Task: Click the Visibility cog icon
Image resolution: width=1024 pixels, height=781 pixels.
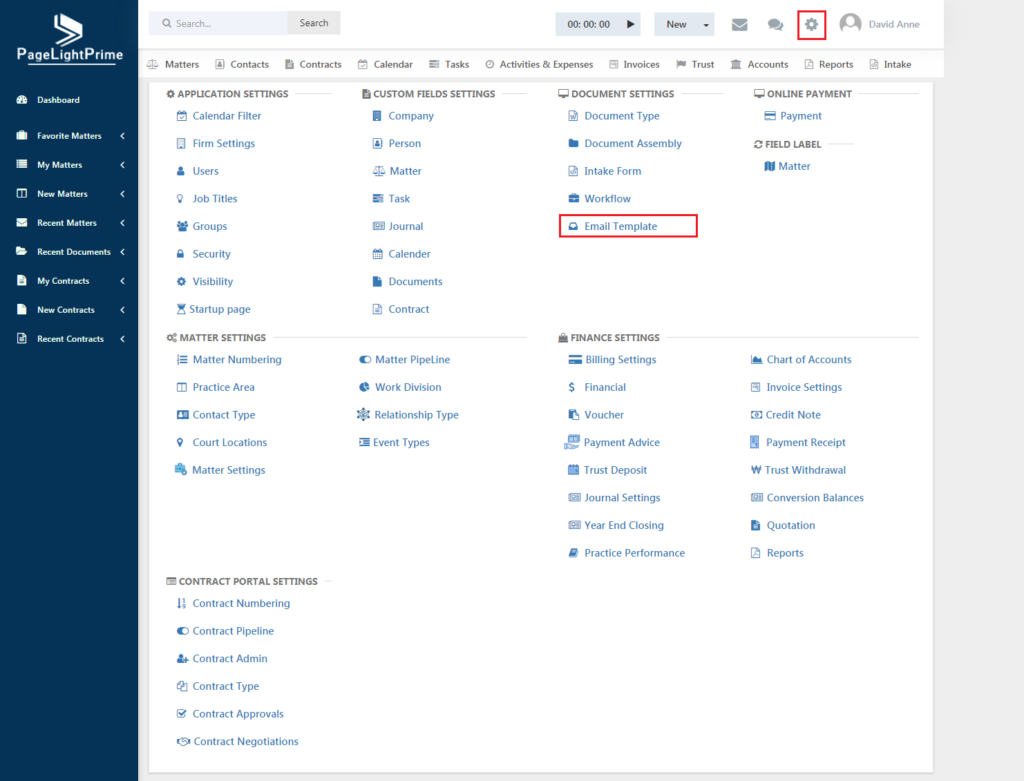Action: point(182,281)
